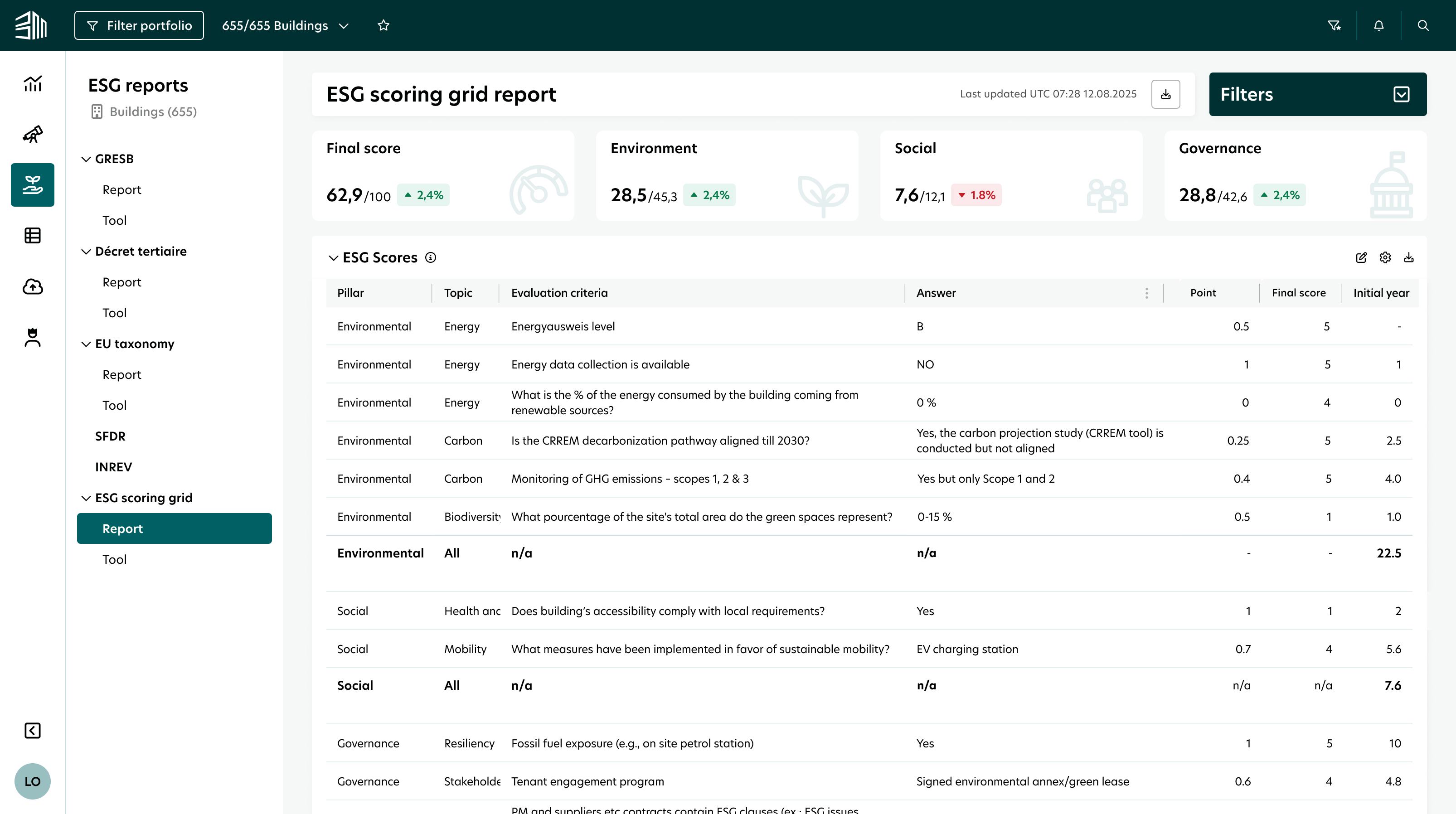Open saved filters funnel-star icon

1335,25
